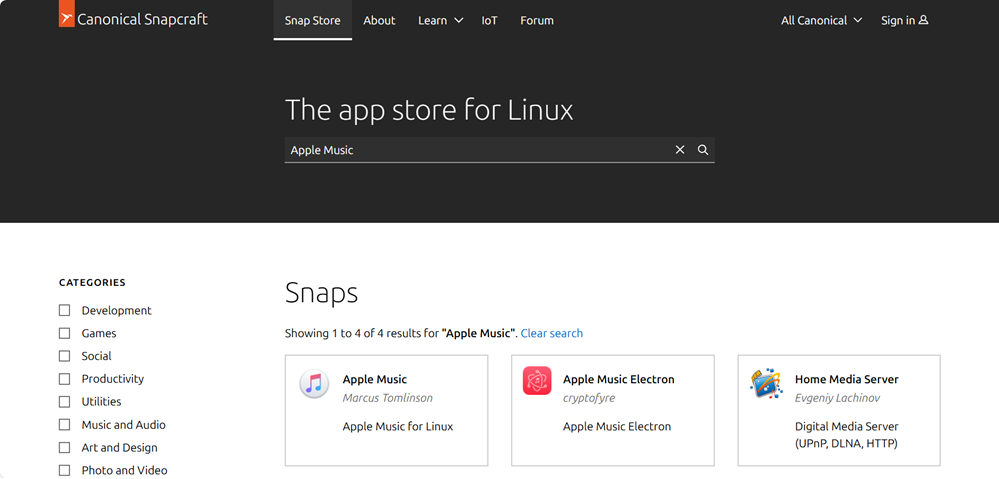Click the Apple Music app icon
The height and width of the screenshot is (479, 999).
[314, 384]
